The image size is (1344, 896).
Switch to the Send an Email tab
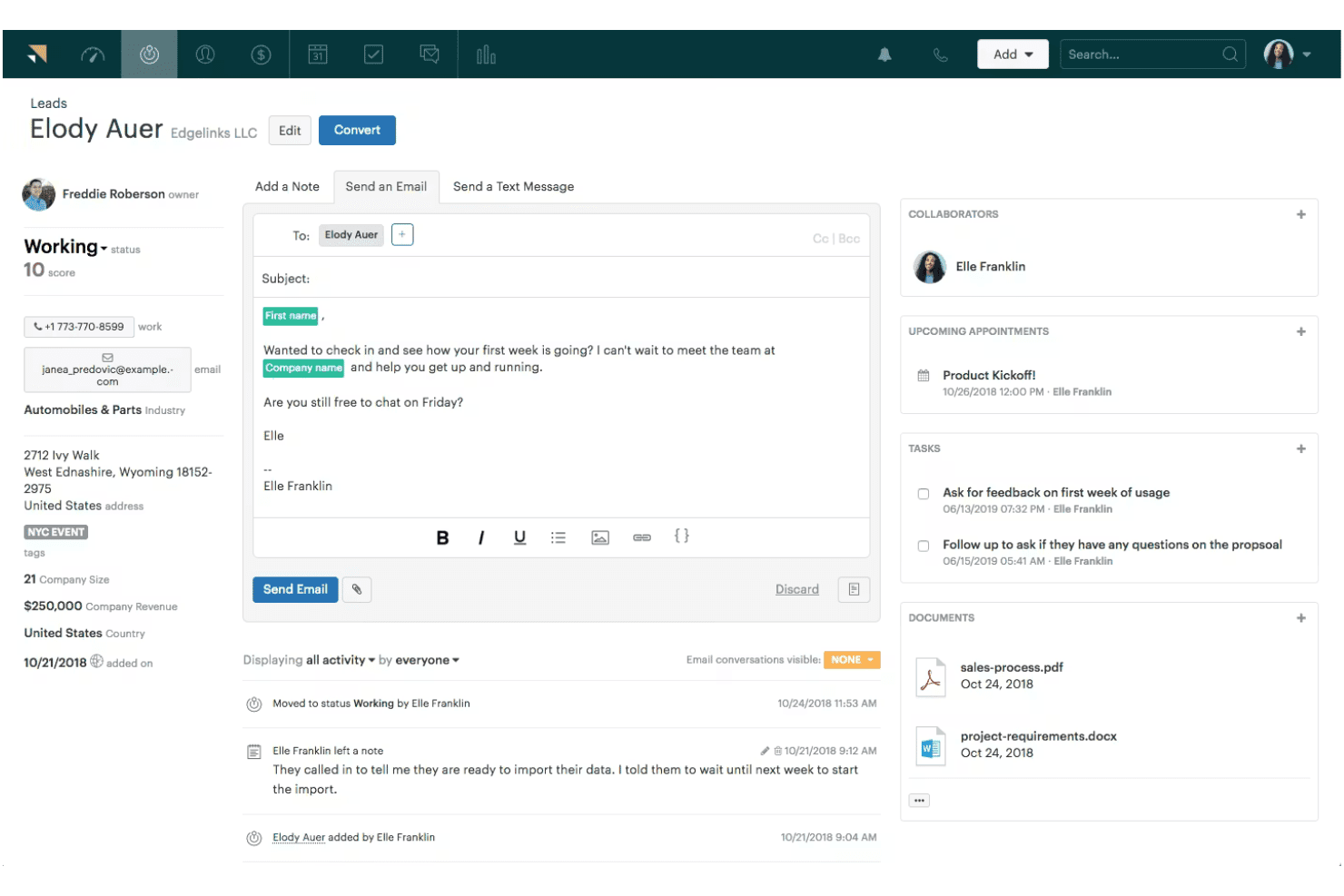(x=386, y=186)
